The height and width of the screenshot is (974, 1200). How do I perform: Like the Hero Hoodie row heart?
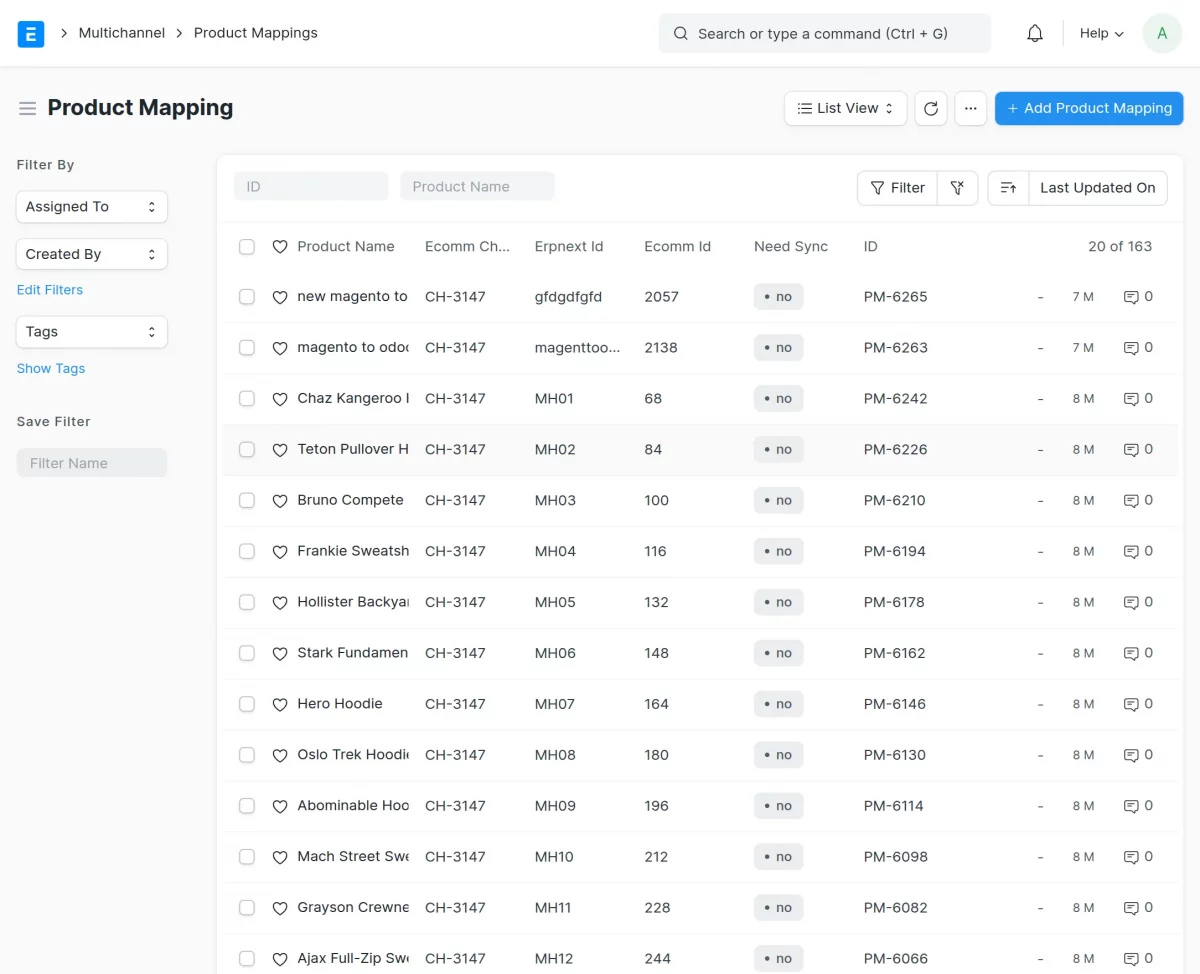click(280, 704)
